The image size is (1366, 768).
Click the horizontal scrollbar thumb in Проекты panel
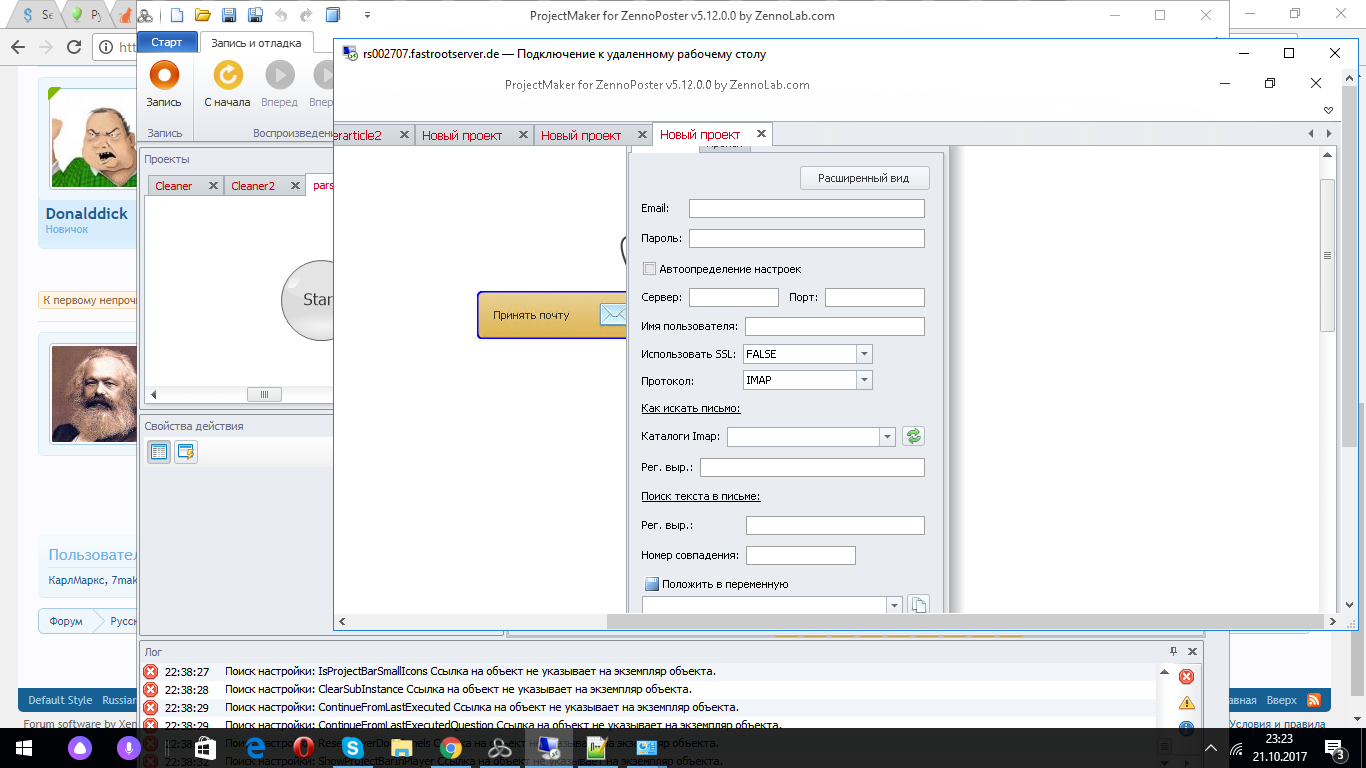[x=264, y=395]
